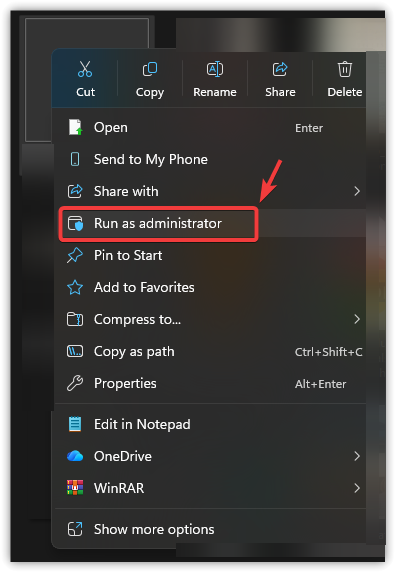Click the Ctrl+Shift+C shortcut hint
Screen dimensions: 395x572
[329, 352]
